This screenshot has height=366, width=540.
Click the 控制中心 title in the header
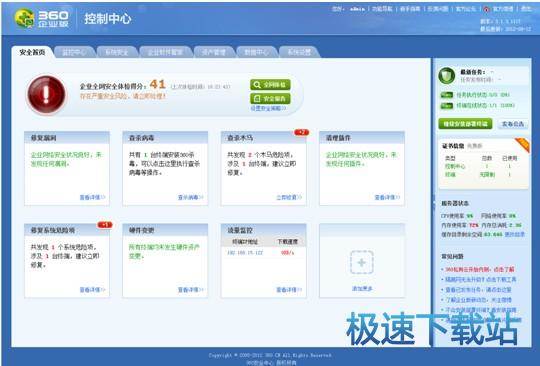coord(108,19)
